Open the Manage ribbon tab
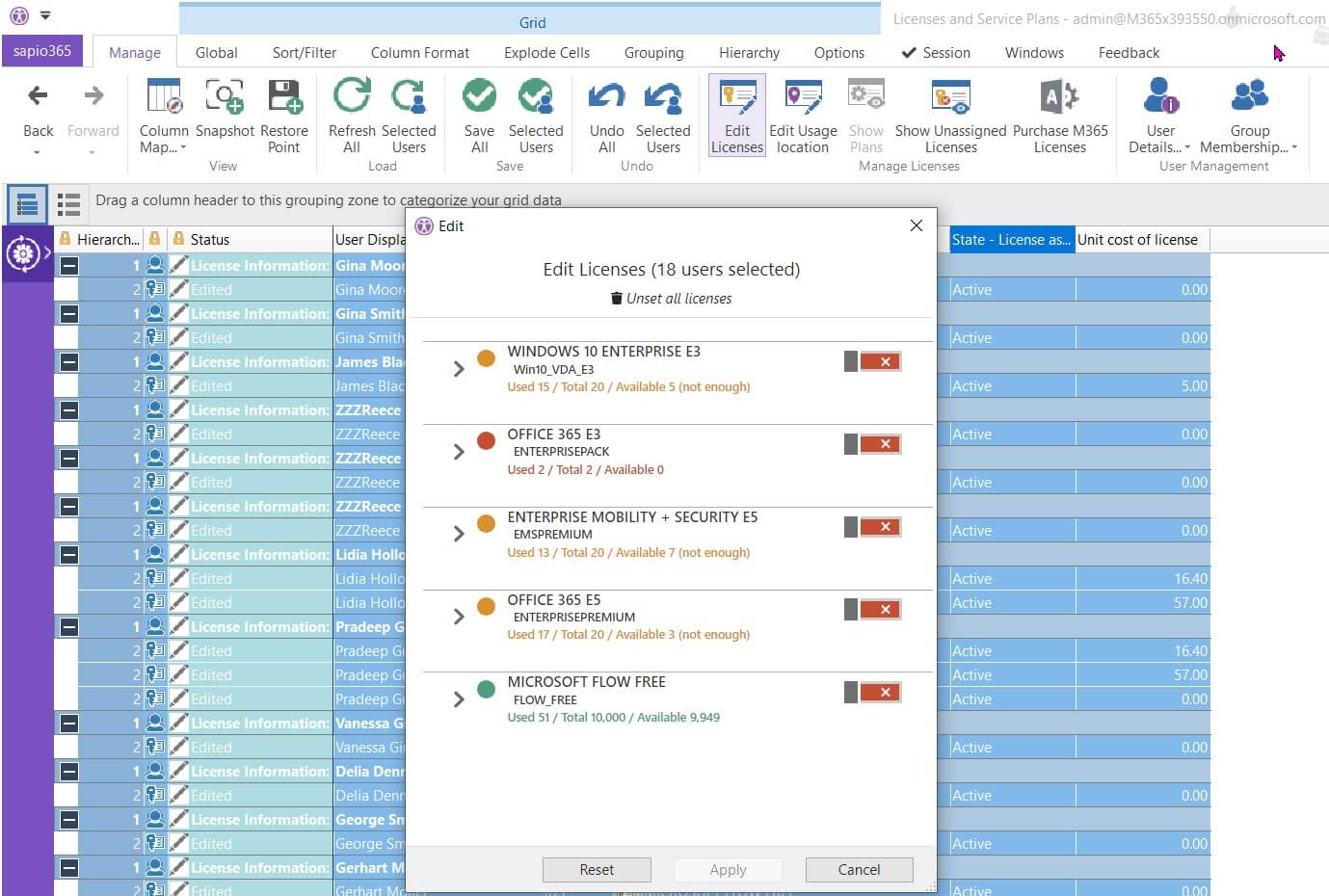Image resolution: width=1329 pixels, height=896 pixels. [x=135, y=53]
